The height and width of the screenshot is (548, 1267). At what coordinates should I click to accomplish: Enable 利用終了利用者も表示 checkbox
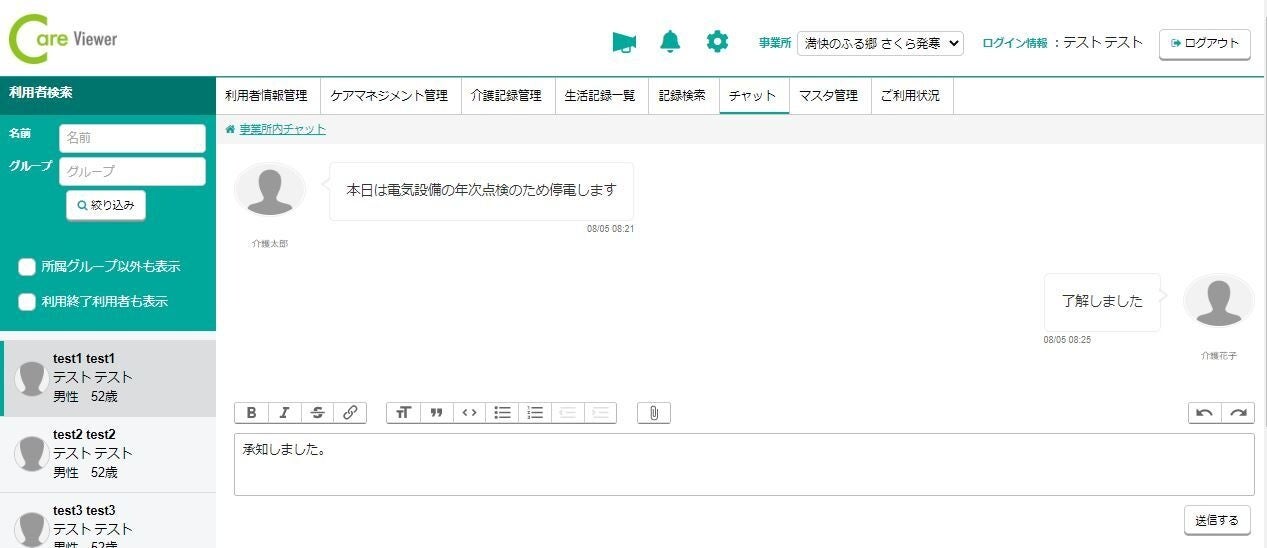coord(28,301)
